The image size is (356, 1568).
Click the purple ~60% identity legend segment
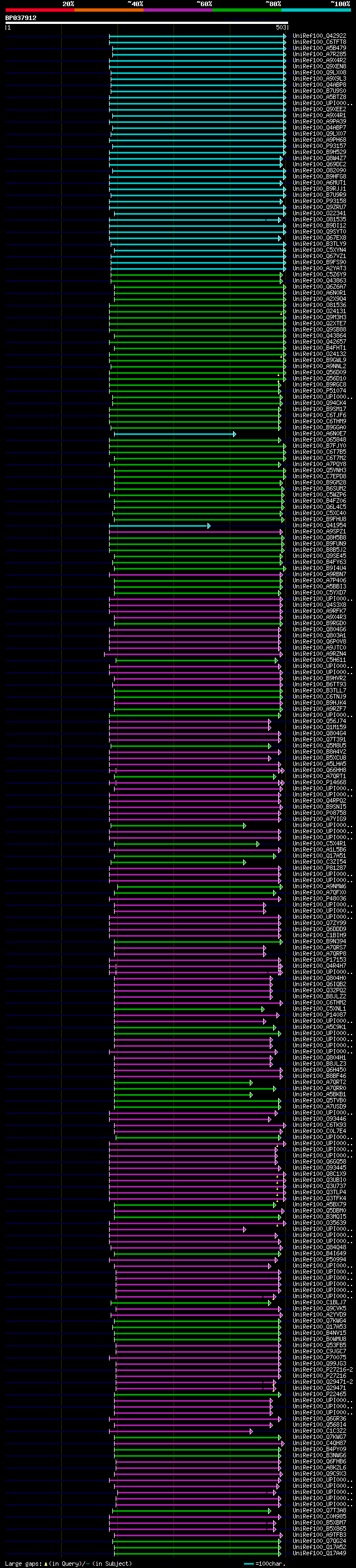pyautogui.click(x=179, y=10)
